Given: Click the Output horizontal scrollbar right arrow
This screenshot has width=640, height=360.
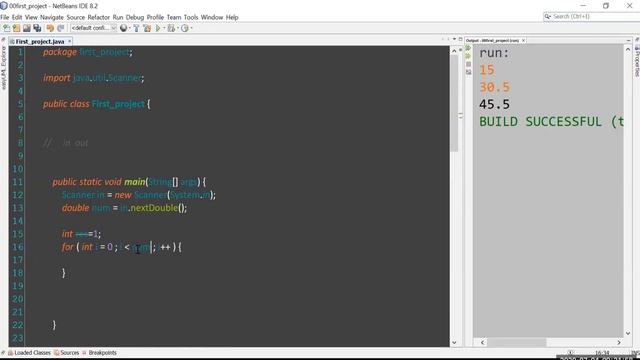Looking at the screenshot, I should pos(619,342).
